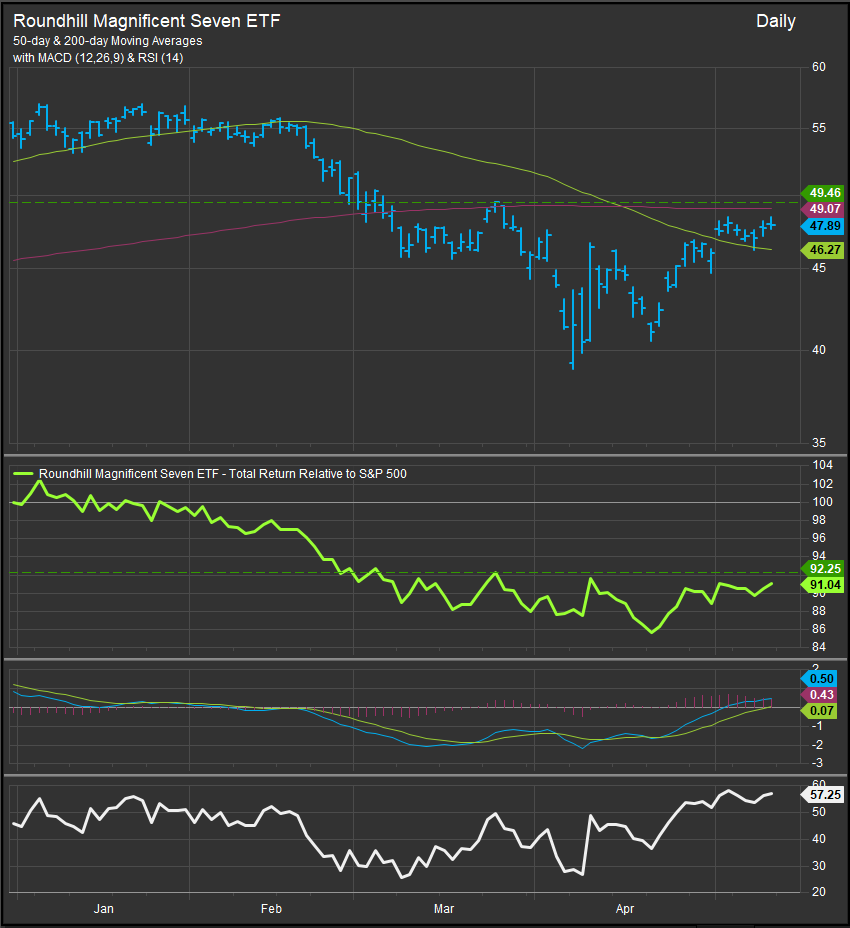Viewport: 850px width, 928px height.
Task: Click the blue 0.50 MACD value tag
Action: point(819,679)
